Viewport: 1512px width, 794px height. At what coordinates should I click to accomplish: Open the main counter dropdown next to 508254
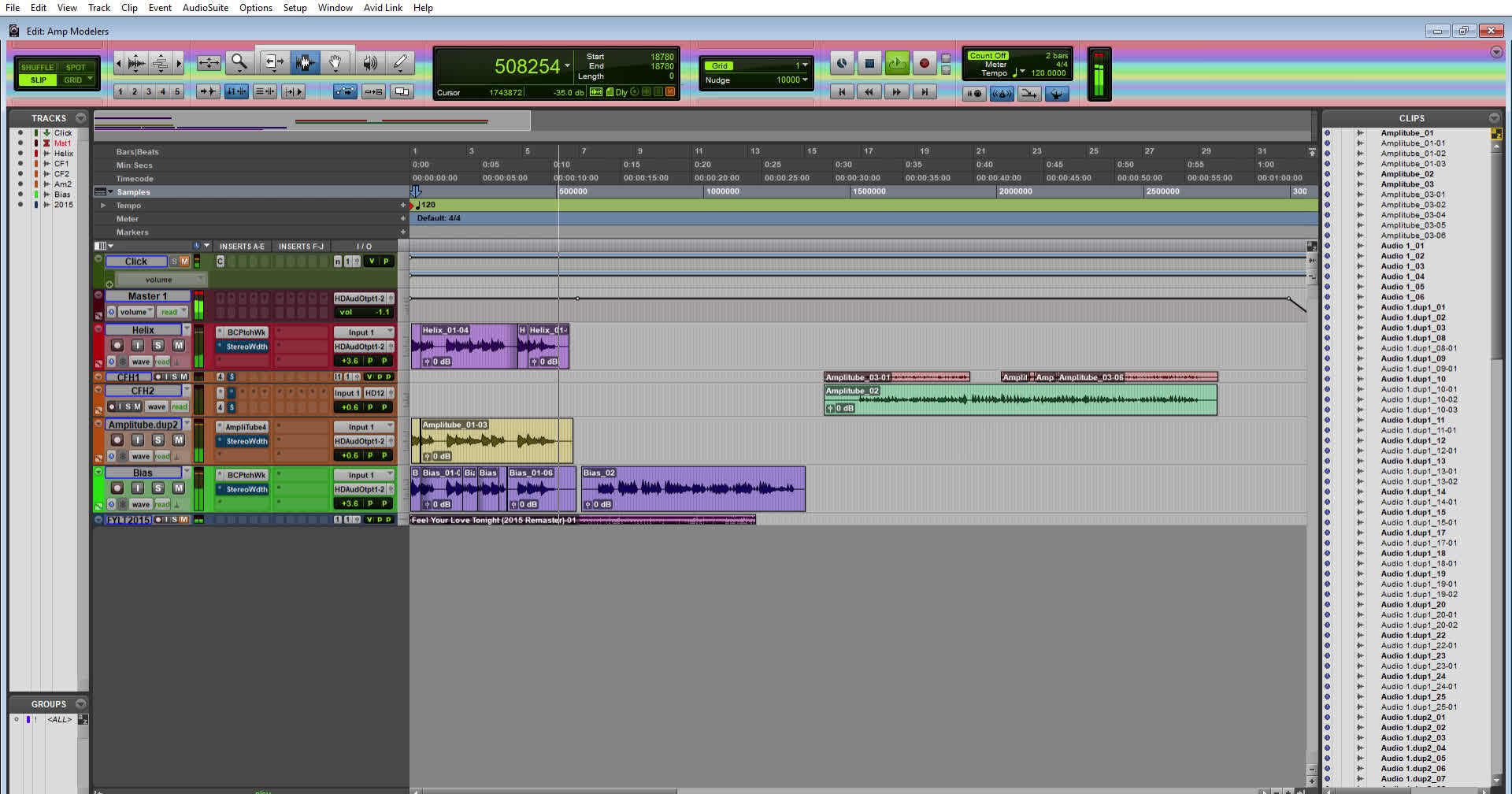coord(567,67)
